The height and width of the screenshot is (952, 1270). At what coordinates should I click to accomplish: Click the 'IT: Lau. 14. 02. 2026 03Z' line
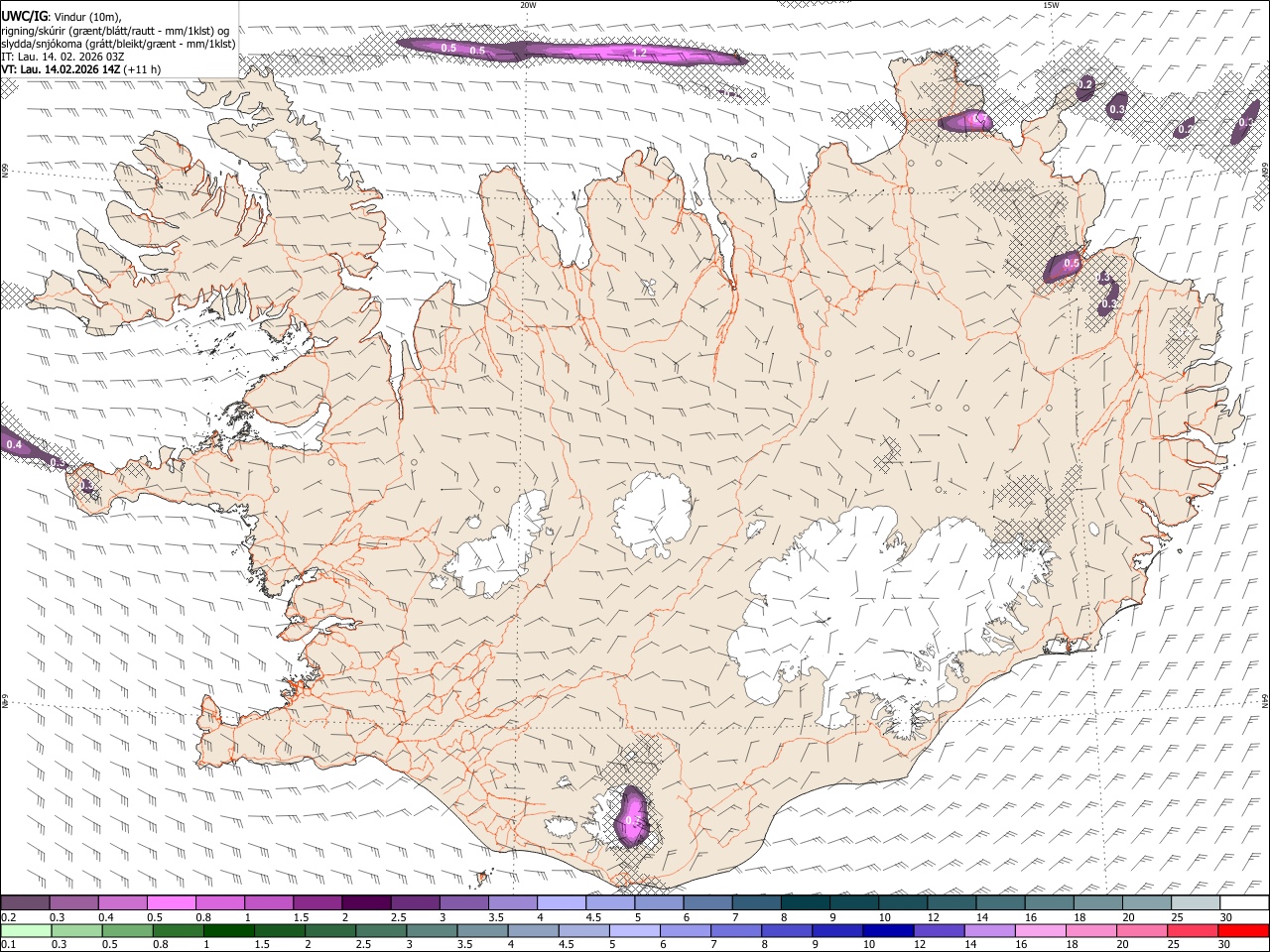click(63, 57)
